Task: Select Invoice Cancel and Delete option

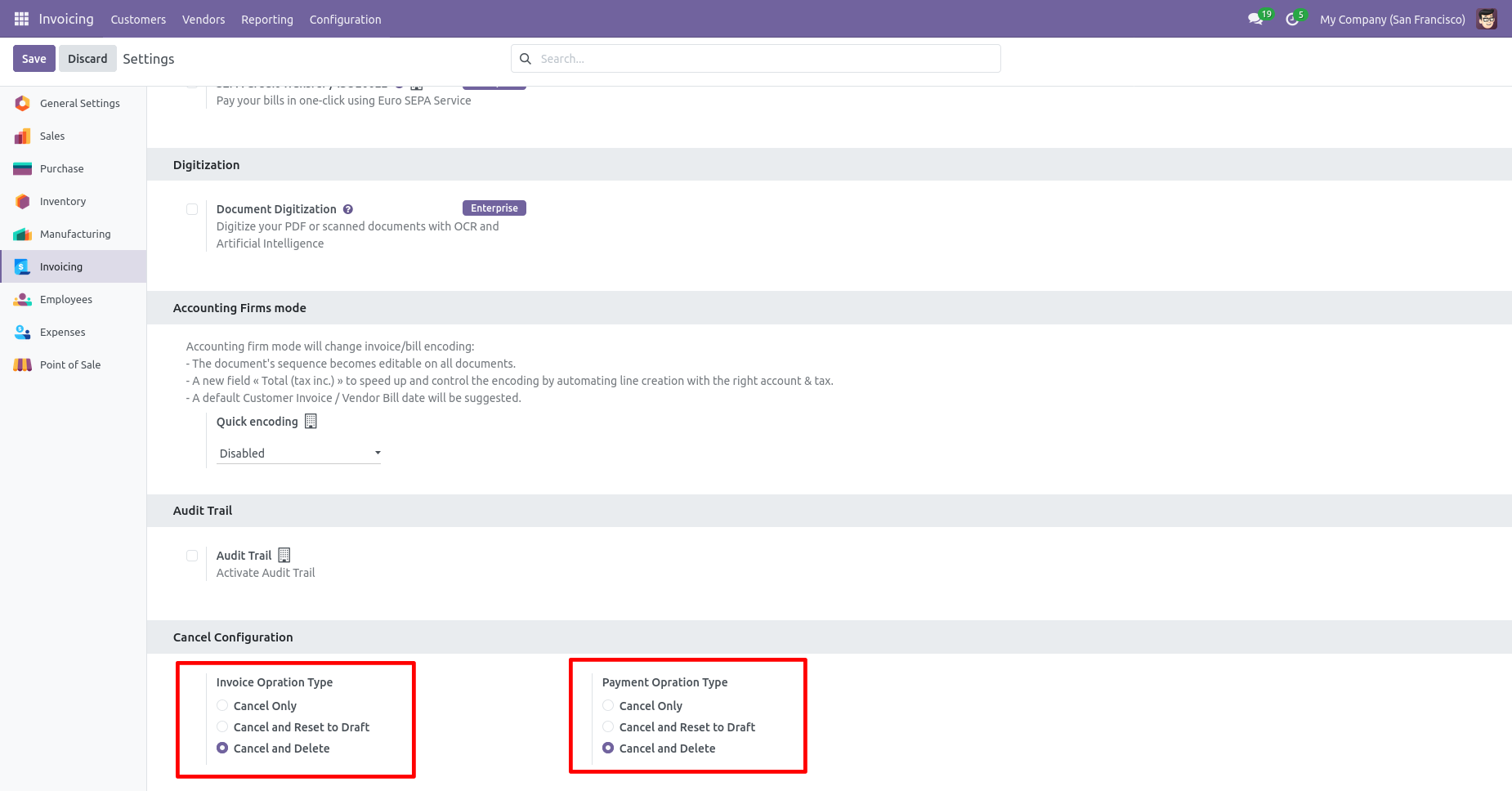Action: 222,748
